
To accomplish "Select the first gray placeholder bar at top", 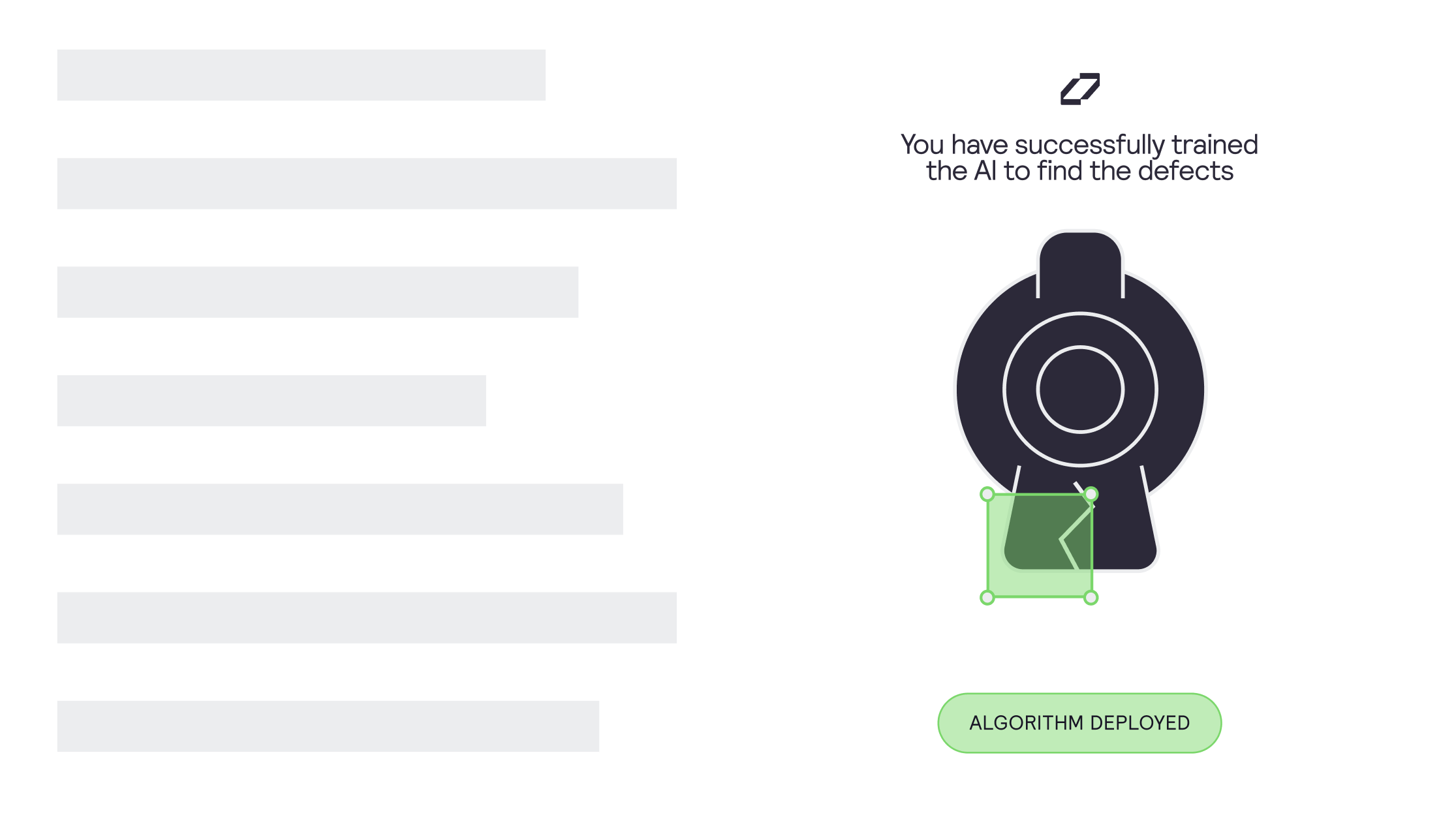I will coord(302,75).
